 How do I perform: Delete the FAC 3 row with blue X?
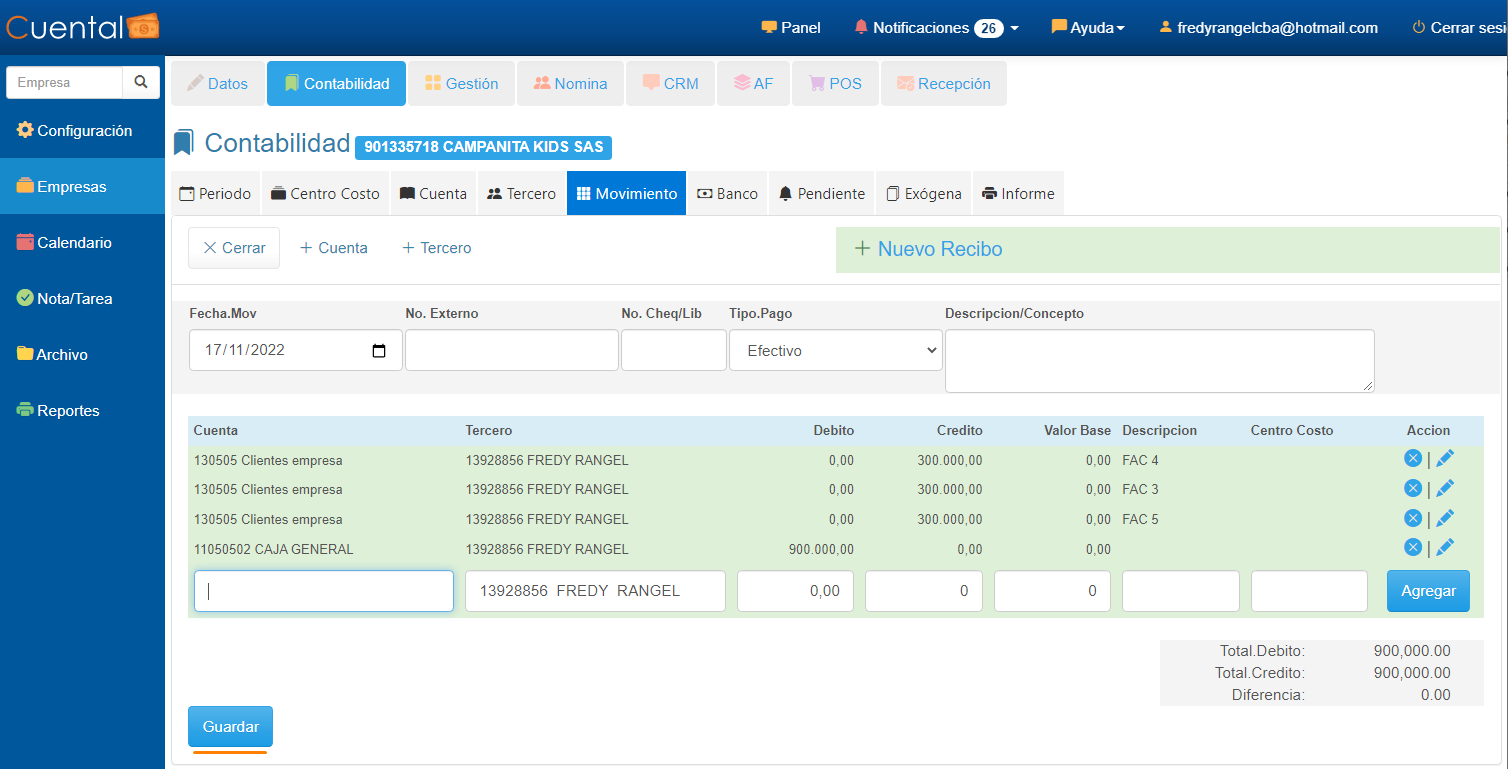(x=1413, y=488)
